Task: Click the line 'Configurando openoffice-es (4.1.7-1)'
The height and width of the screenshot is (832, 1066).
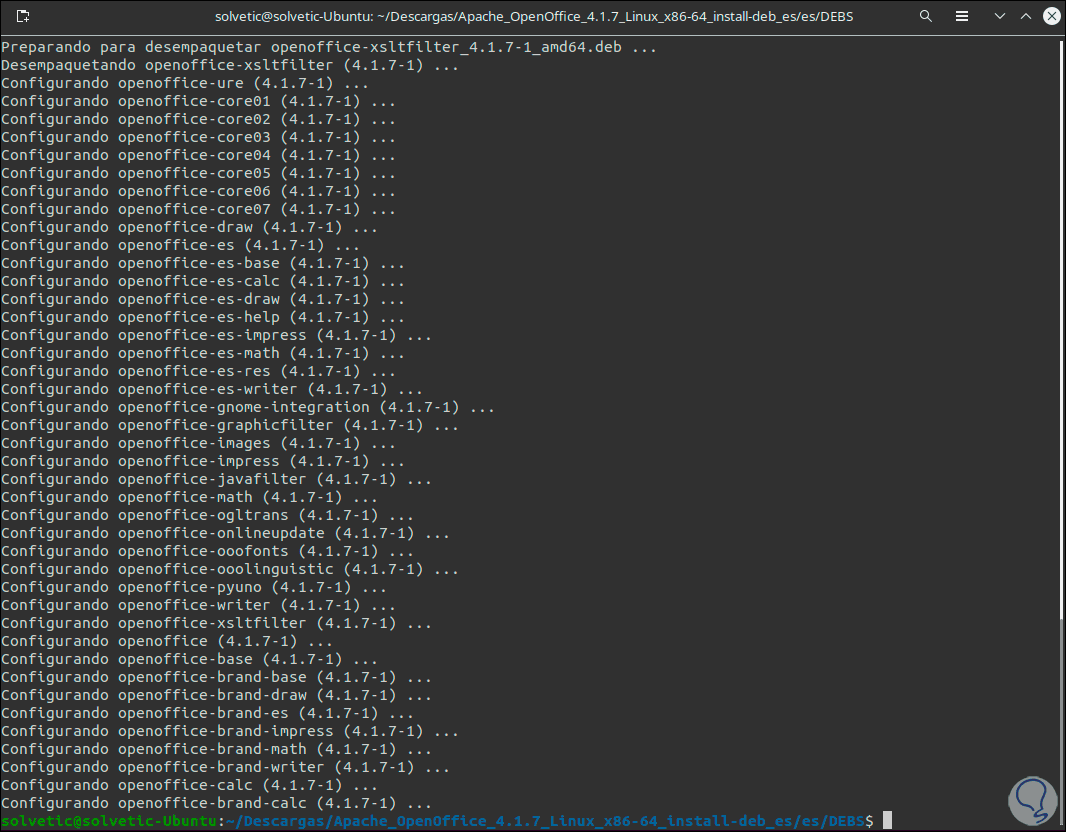Action: [x=181, y=245]
